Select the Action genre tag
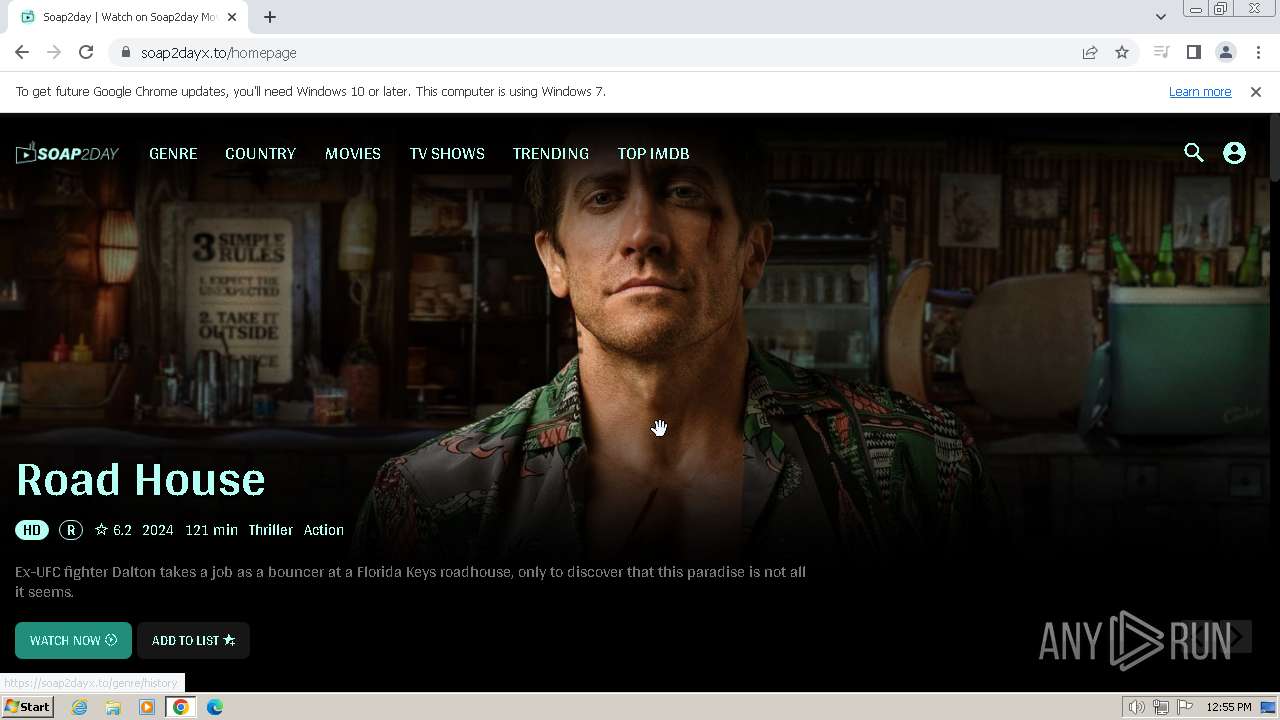The height and width of the screenshot is (720, 1280). [324, 530]
